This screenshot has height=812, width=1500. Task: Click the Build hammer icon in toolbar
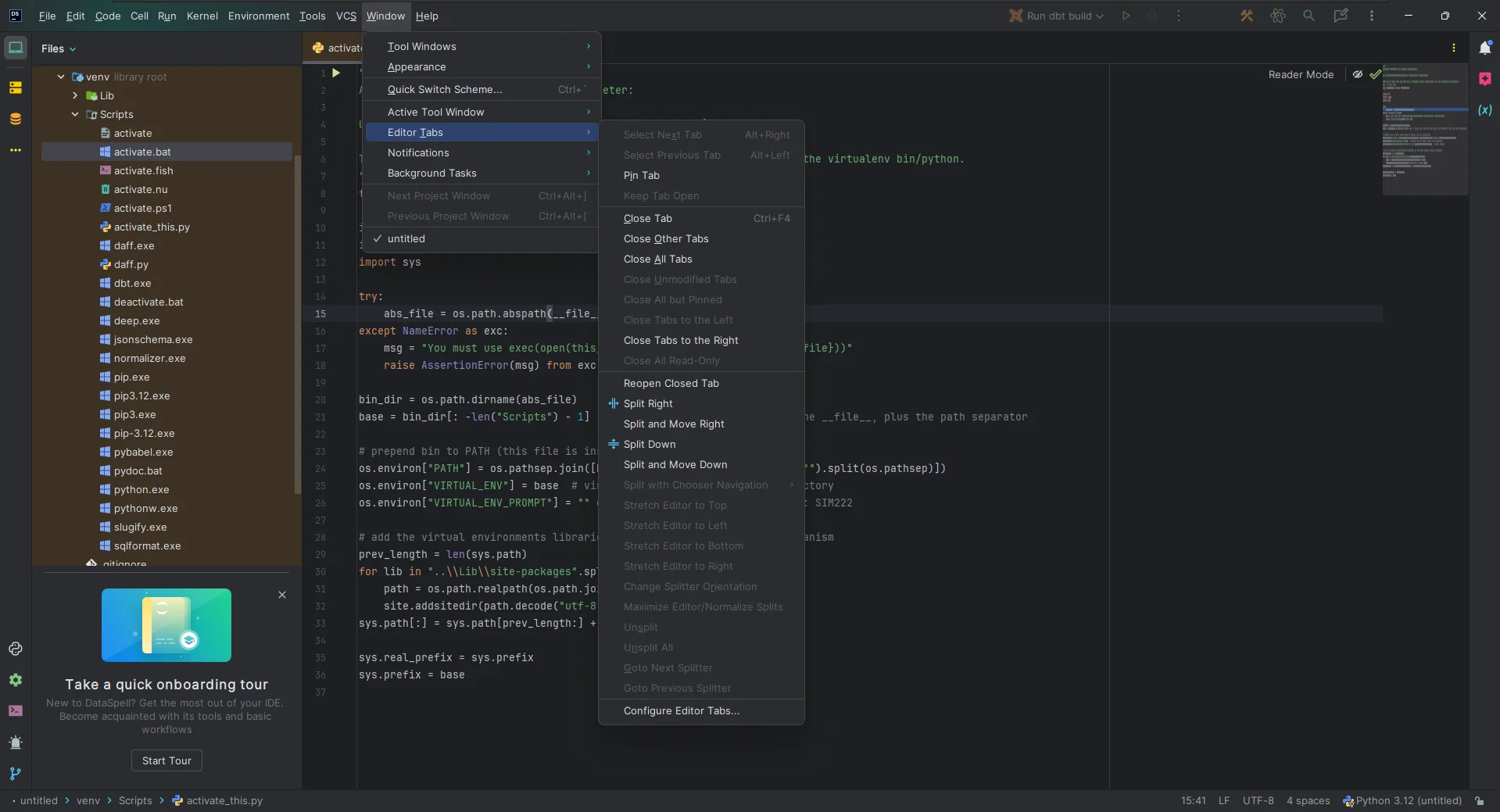click(1247, 16)
